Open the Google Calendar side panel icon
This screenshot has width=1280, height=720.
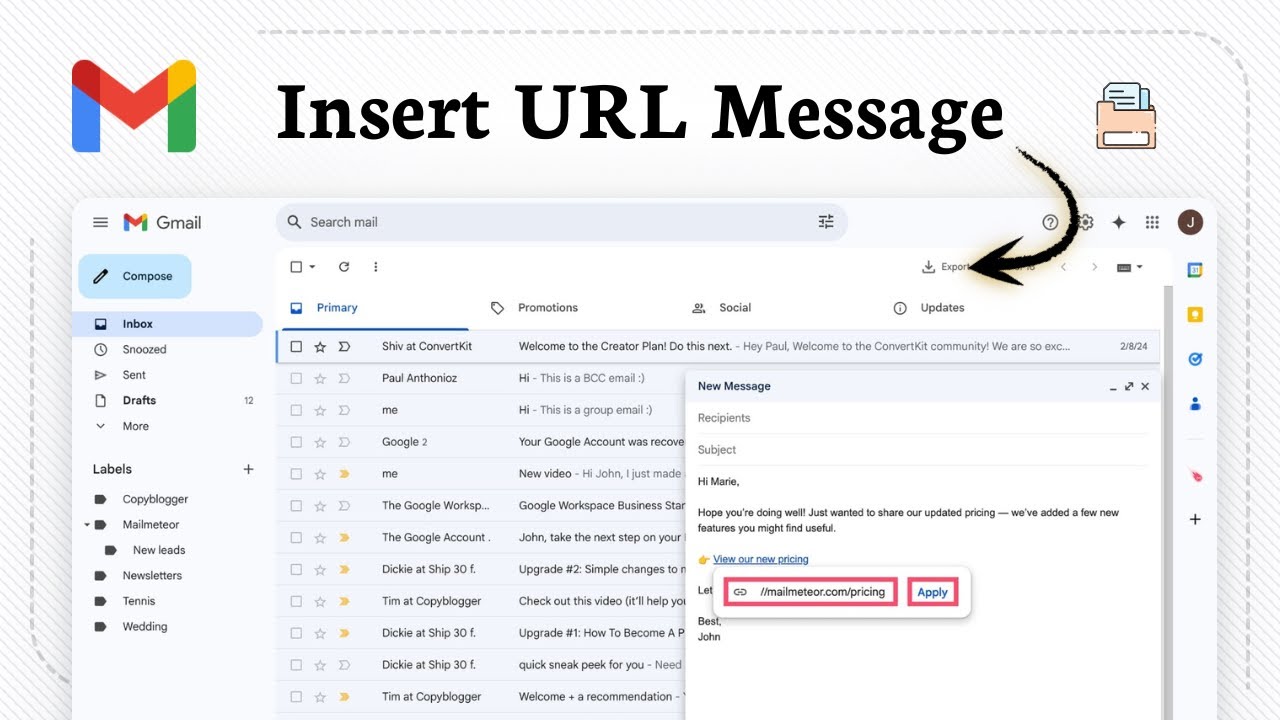(1195, 269)
